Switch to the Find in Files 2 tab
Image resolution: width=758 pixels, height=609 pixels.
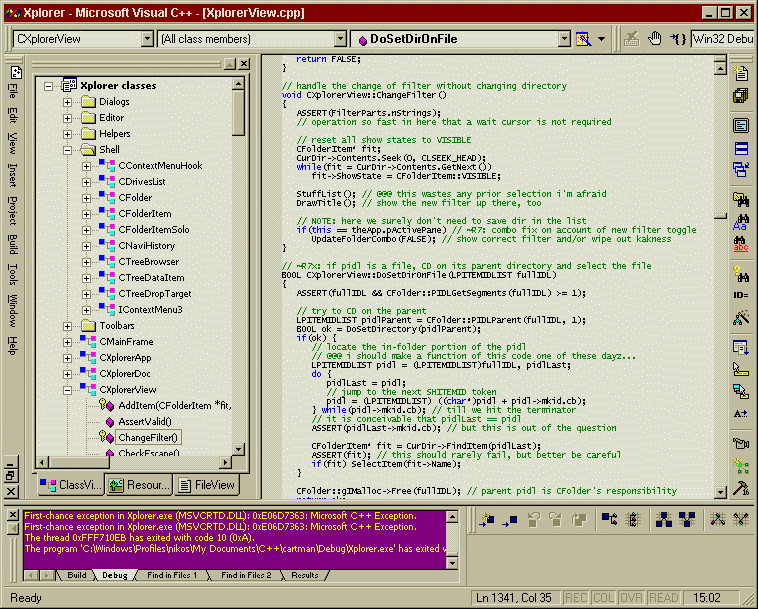tap(246, 575)
